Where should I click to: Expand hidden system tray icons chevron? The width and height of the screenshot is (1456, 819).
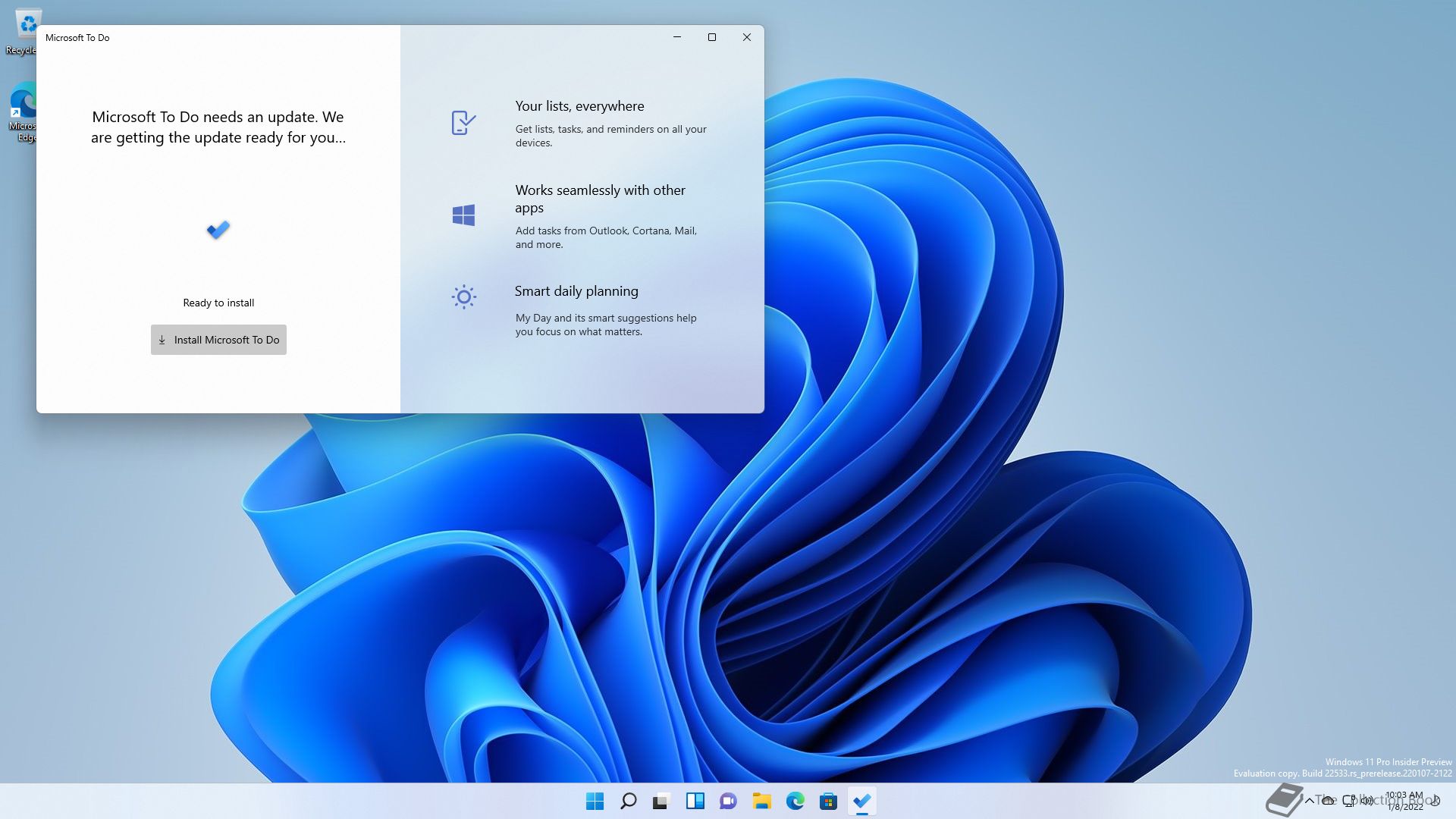pyautogui.click(x=1309, y=801)
